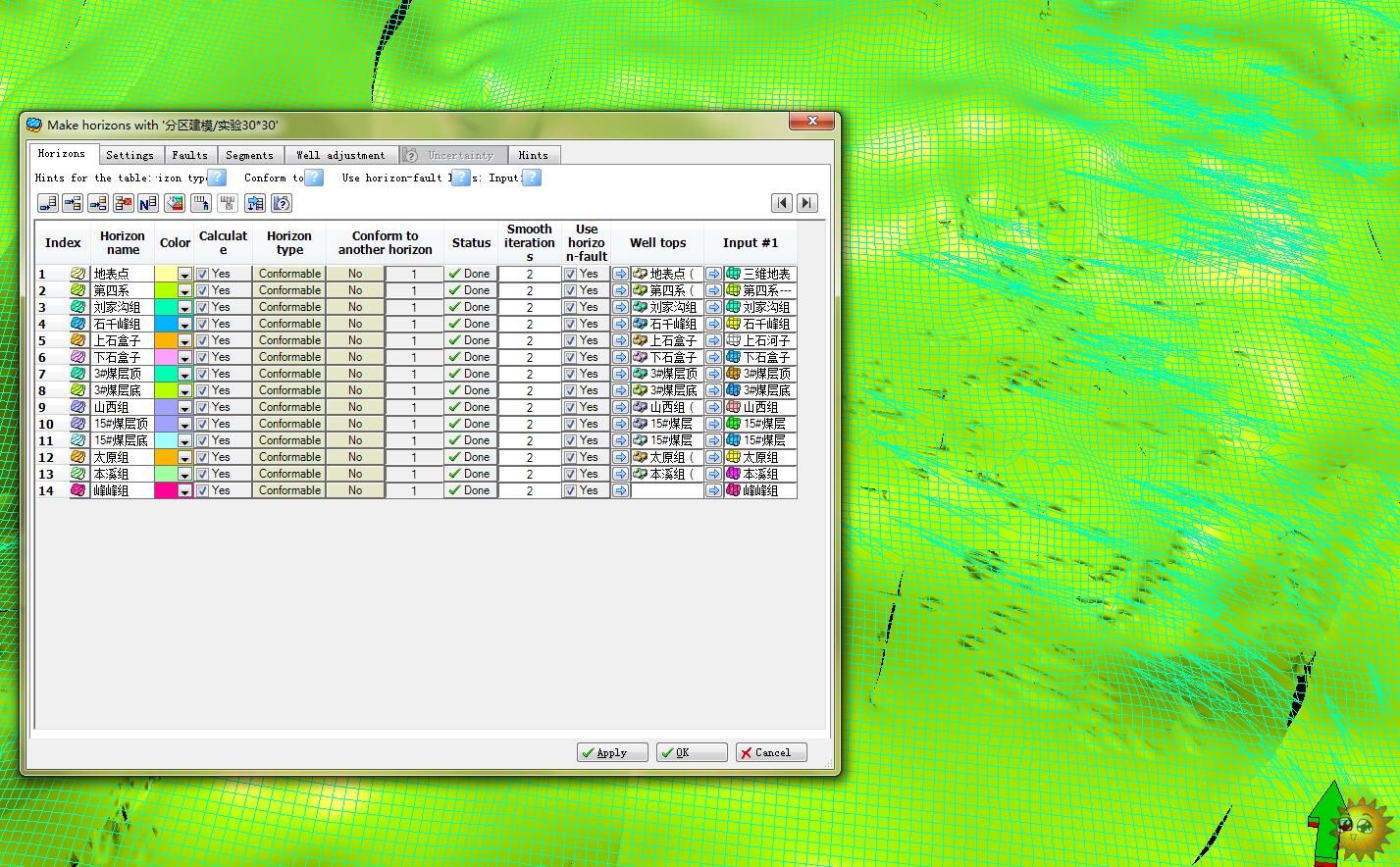Click the red X delete row icon
The height and width of the screenshot is (867, 1400).
tap(124, 203)
